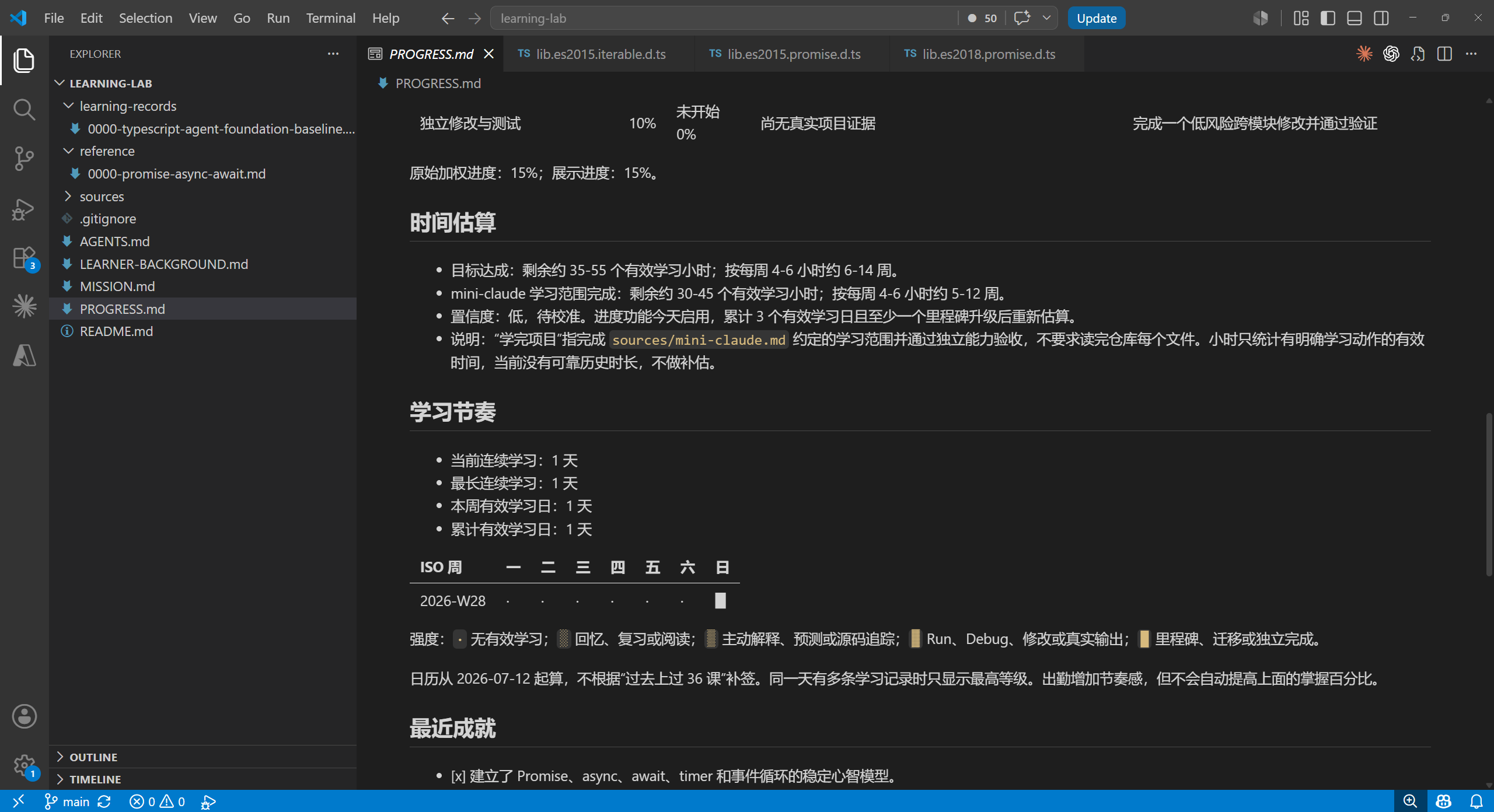Synchronize changes in status bar
The height and width of the screenshot is (812, 1494).
[104, 801]
